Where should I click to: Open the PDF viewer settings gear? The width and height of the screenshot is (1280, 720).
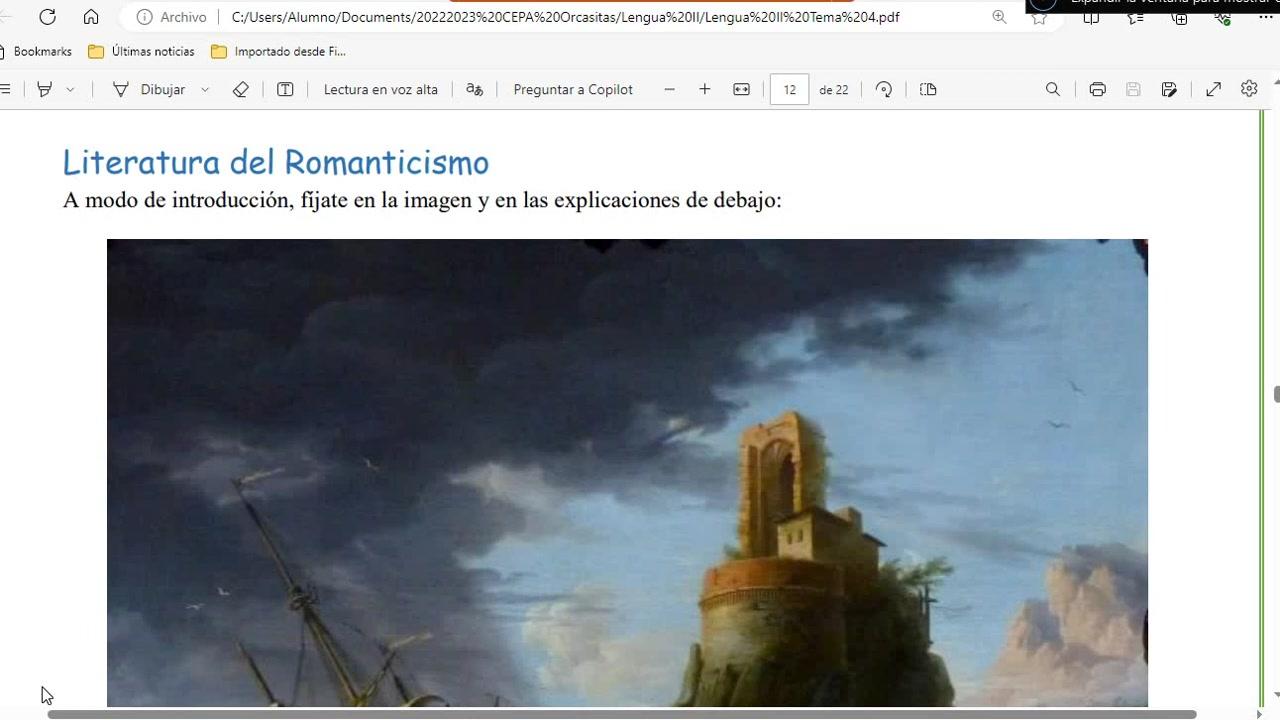pyautogui.click(x=1249, y=89)
